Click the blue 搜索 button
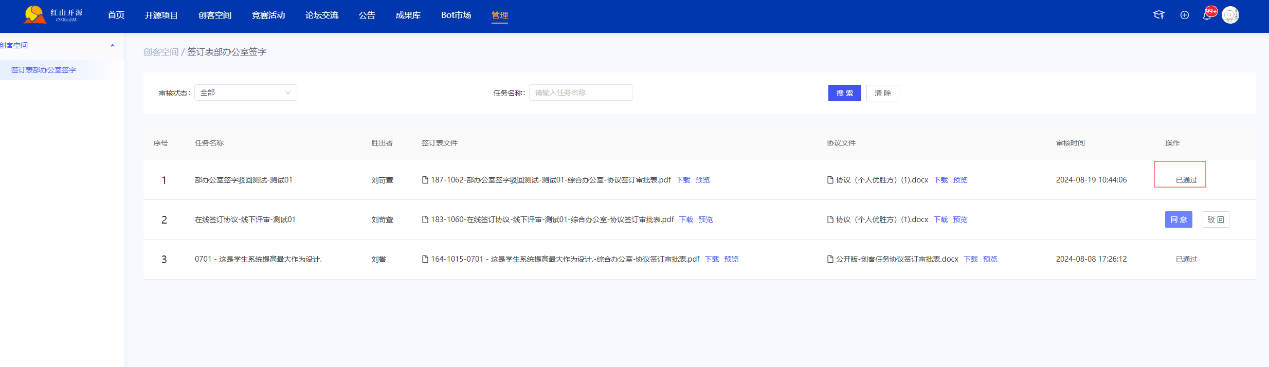Screen dimensions: 1269x367 [844, 93]
